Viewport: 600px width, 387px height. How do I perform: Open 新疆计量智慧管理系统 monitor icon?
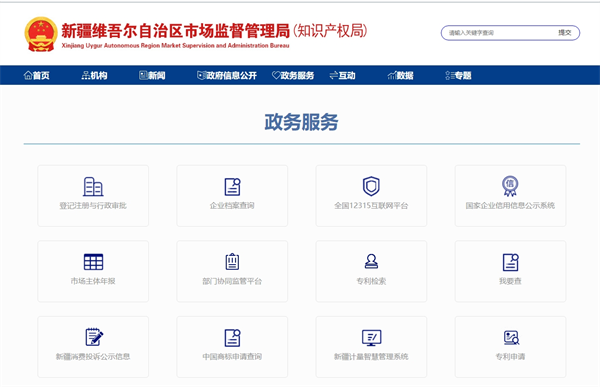coord(372,338)
